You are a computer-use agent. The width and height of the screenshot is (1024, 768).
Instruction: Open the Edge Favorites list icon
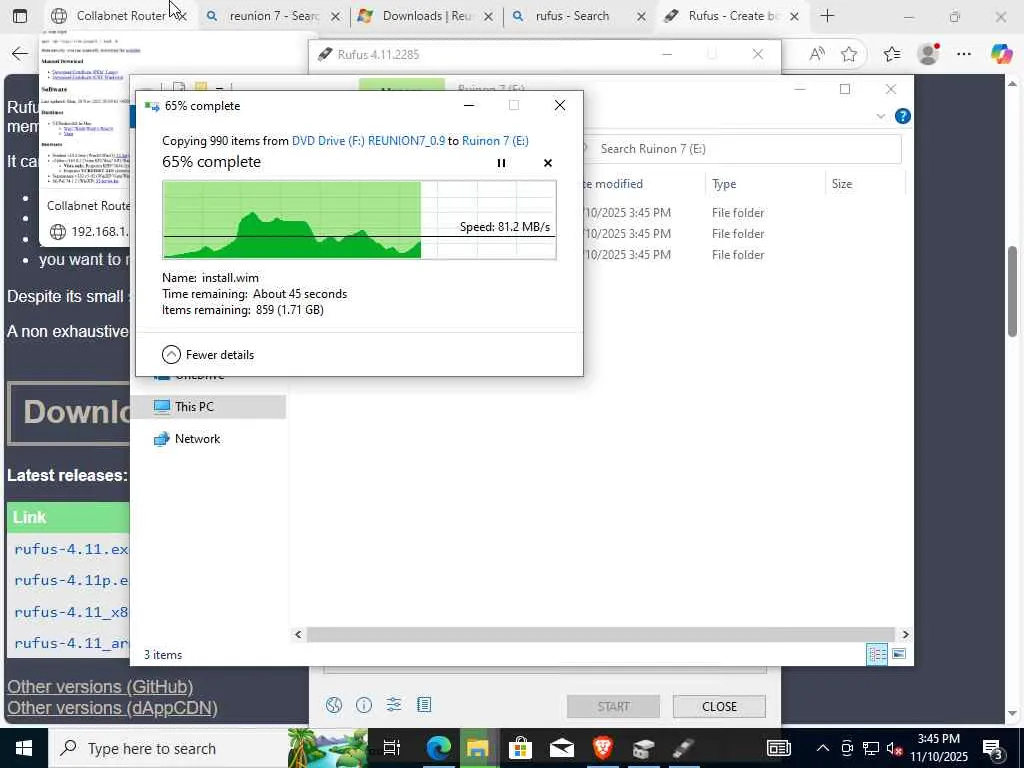click(x=892, y=54)
